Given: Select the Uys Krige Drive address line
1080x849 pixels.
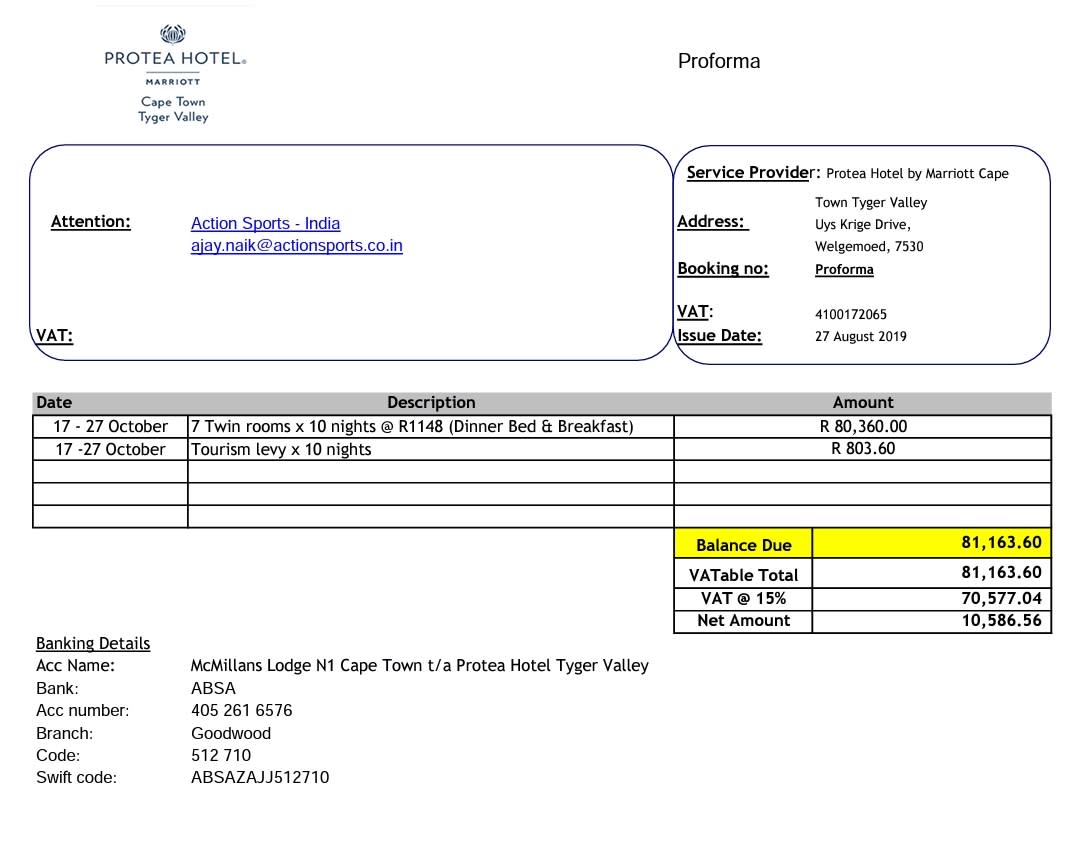Looking at the screenshot, I should pyautogui.click(x=862, y=224).
